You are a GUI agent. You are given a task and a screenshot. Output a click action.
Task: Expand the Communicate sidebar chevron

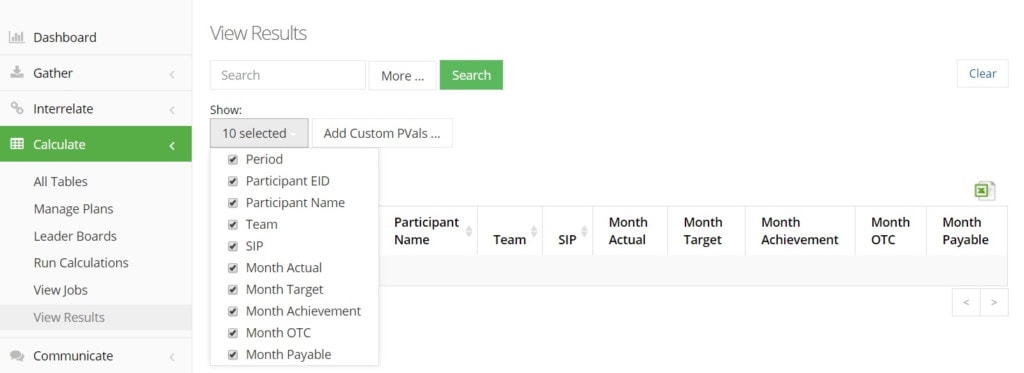(172, 357)
